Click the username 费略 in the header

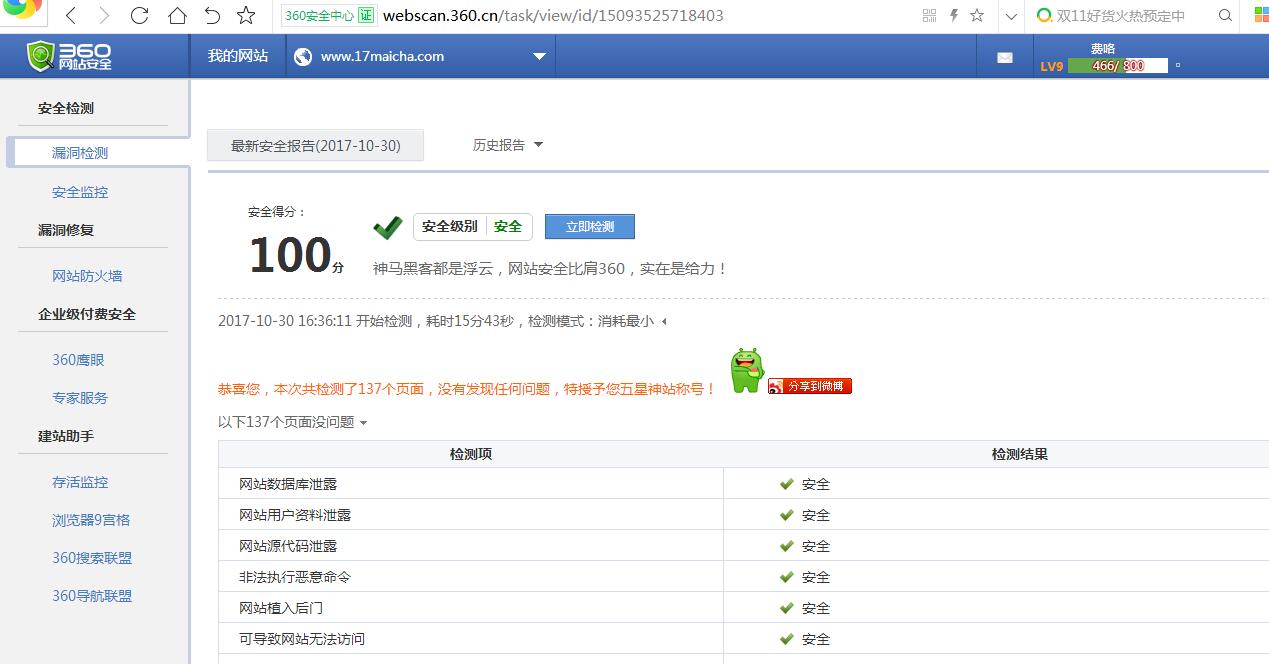click(1103, 48)
